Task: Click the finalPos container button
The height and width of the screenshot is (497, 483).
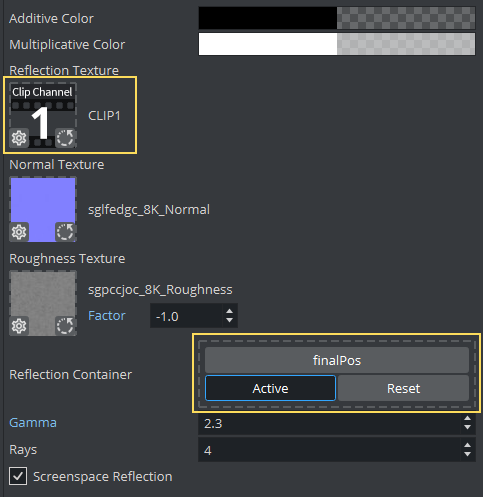Action: [x=337, y=360]
